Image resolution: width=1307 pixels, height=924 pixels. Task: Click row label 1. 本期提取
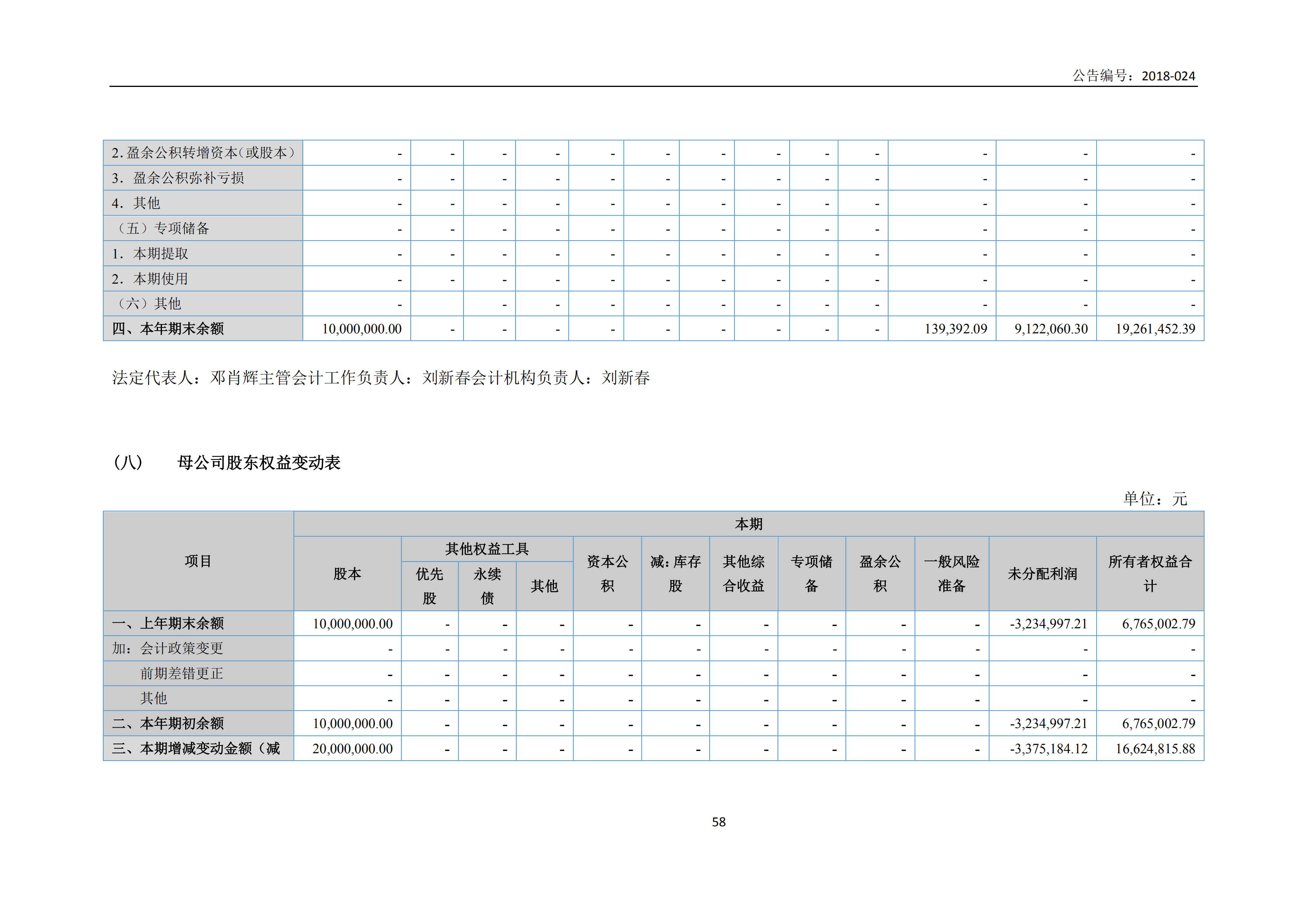click(150, 253)
